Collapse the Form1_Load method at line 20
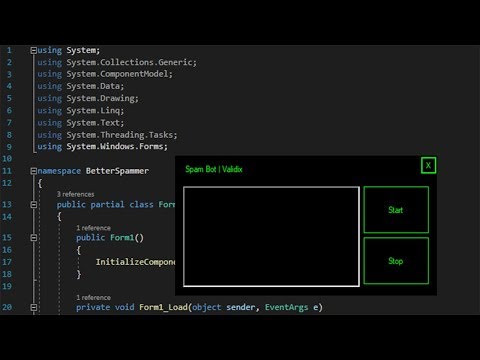 click(33, 307)
